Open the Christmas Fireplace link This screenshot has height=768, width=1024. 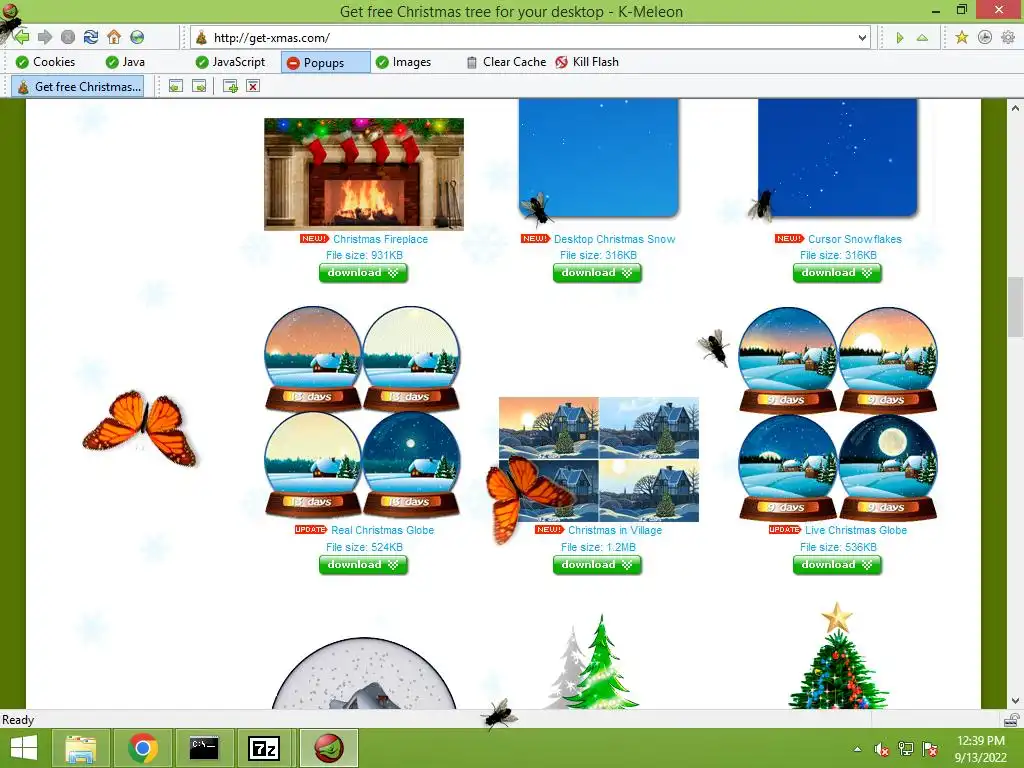tap(380, 239)
